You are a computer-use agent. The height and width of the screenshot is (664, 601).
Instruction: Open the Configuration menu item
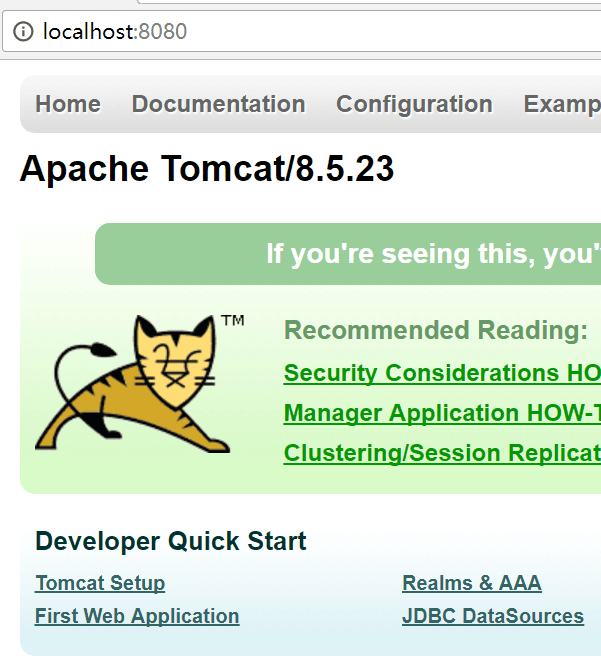414,104
